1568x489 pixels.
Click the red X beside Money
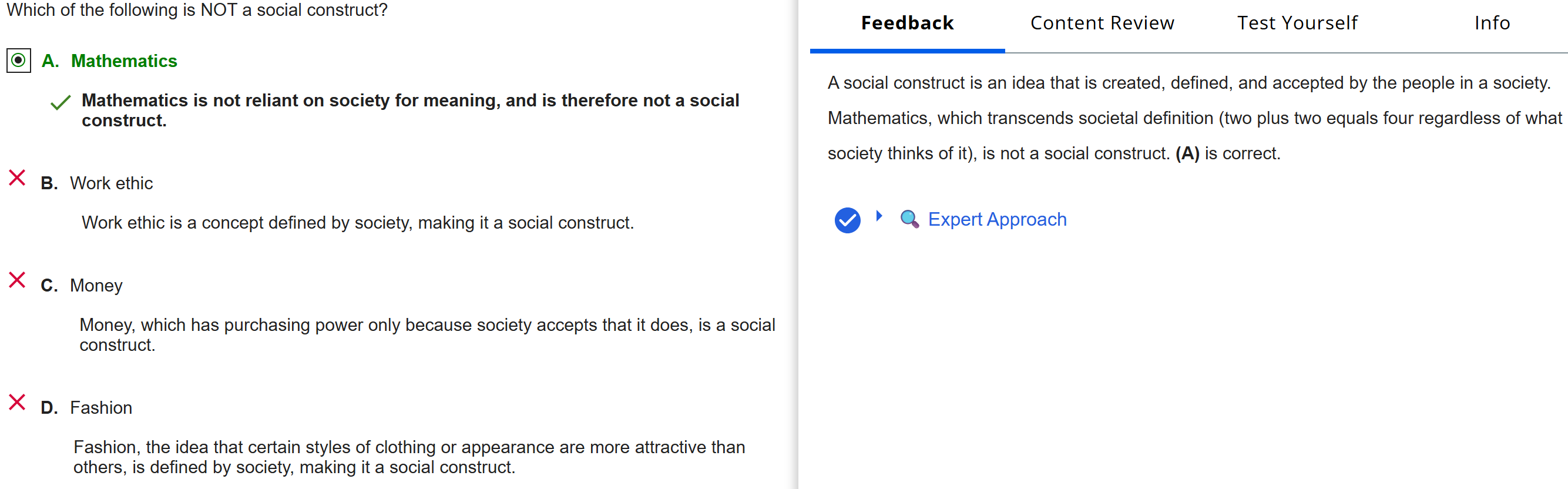17,280
